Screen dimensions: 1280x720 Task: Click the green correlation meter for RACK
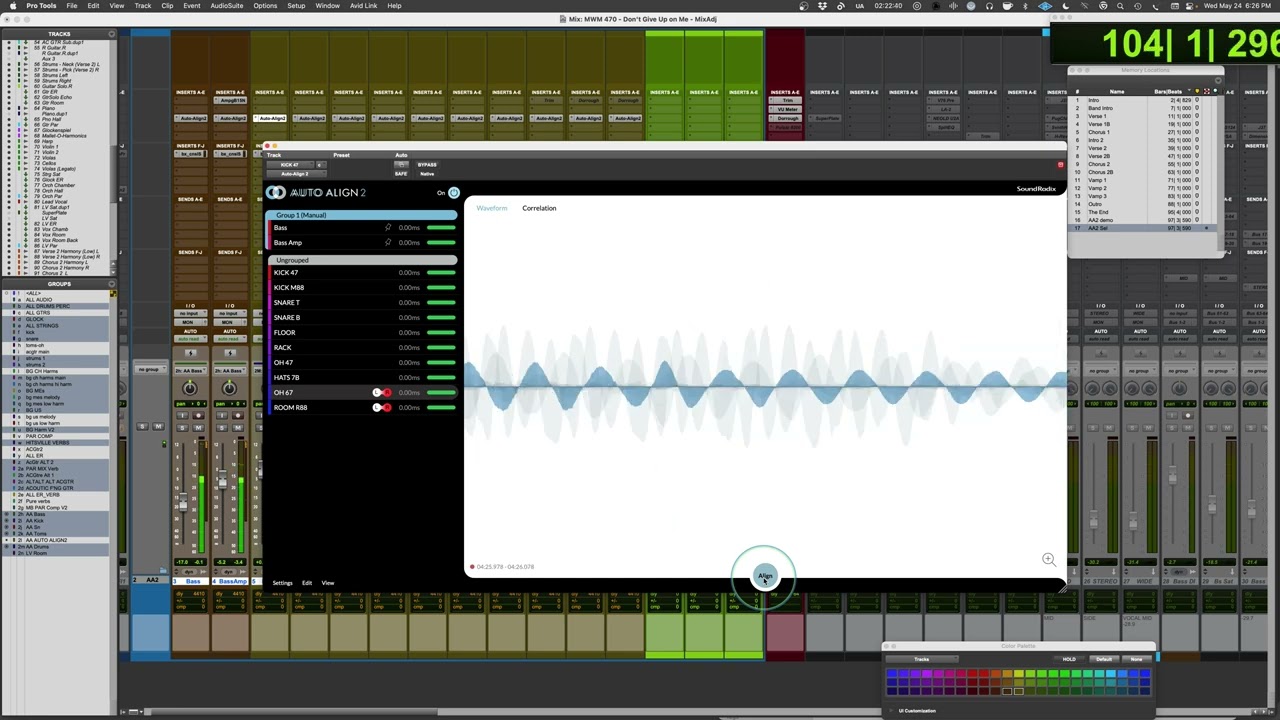441,347
